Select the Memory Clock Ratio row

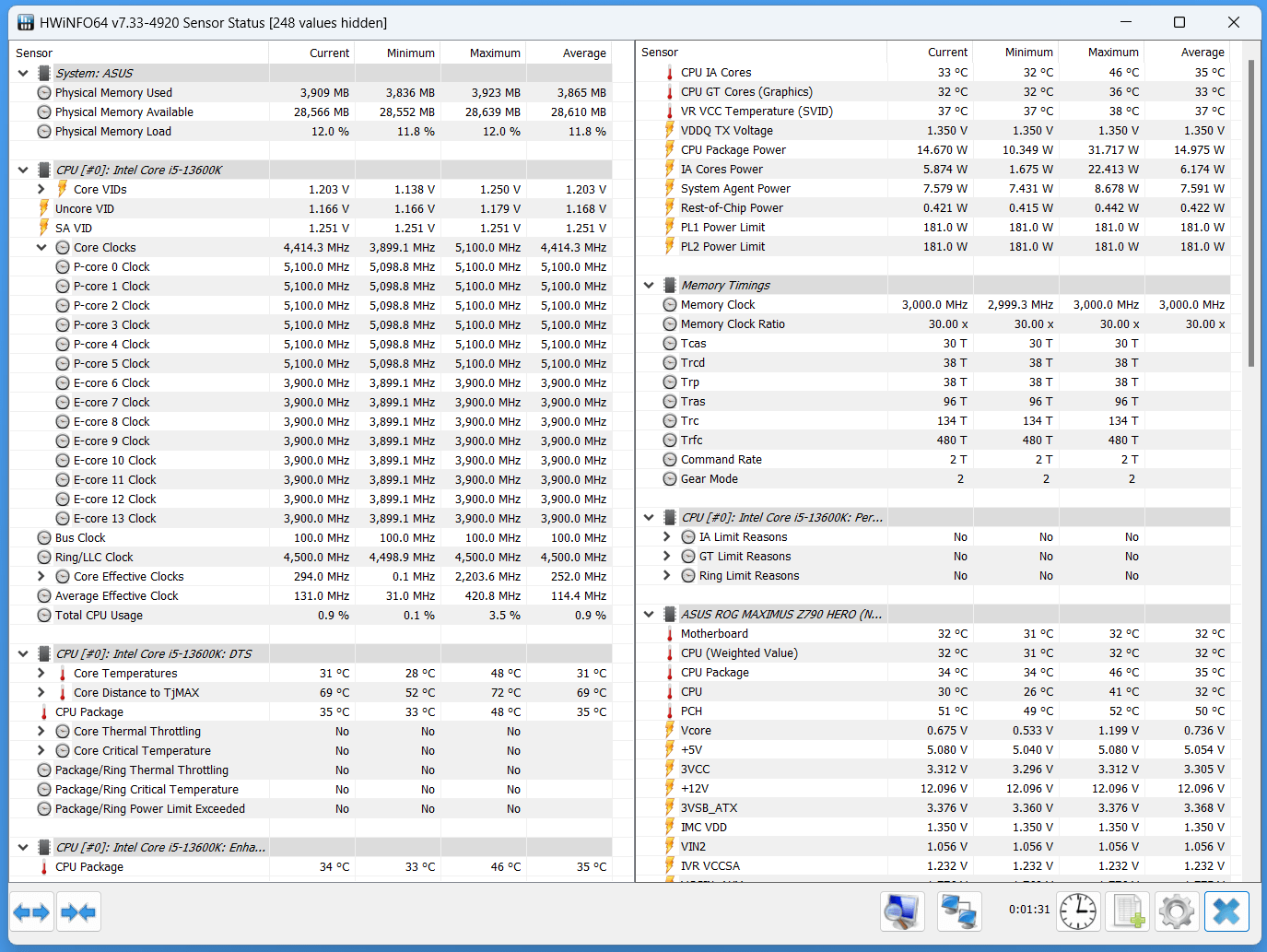coord(933,323)
